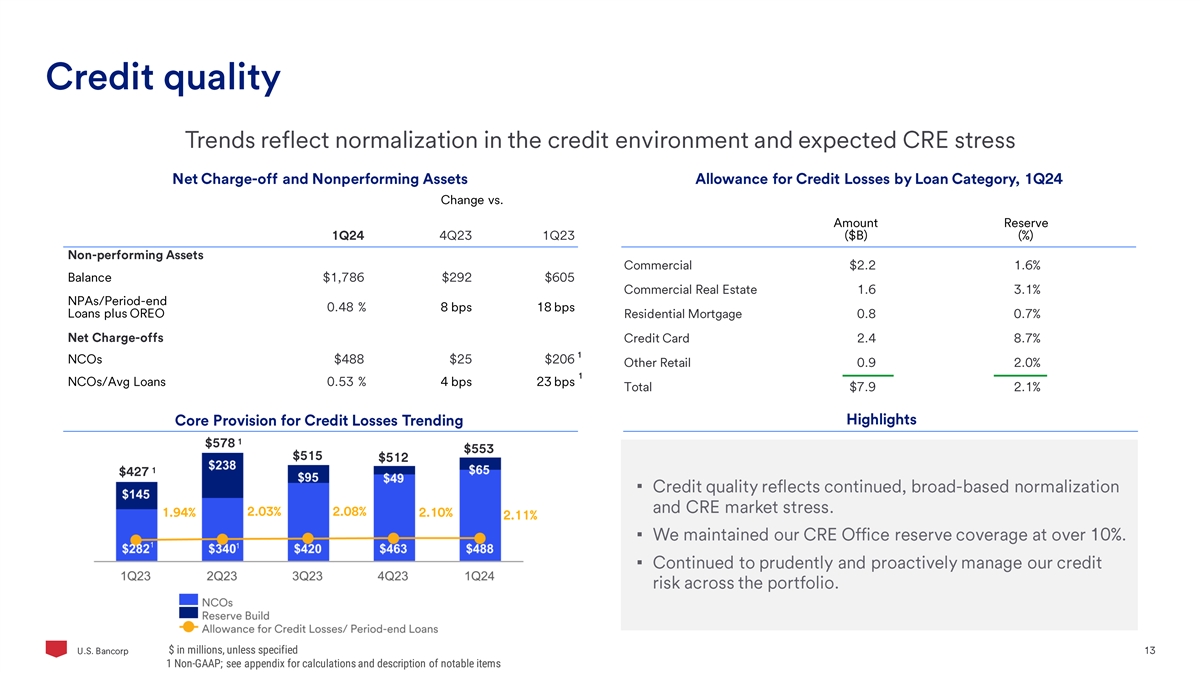Screen dimensions: 1200x675
Task: Click the Core Provision for Credit Losses Trending heading
Action: (319, 421)
